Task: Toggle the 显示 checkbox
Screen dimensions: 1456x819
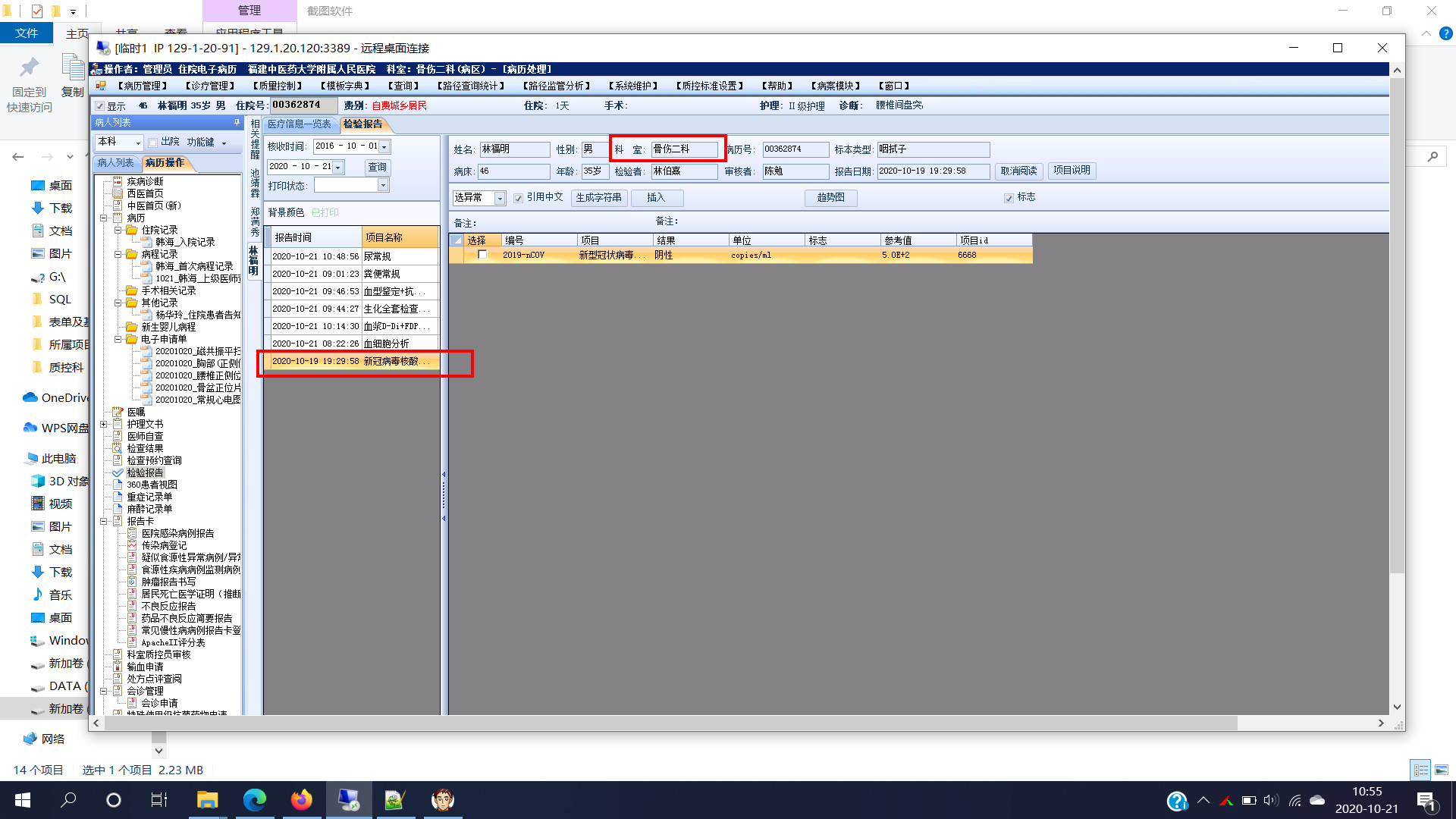Action: 100,106
